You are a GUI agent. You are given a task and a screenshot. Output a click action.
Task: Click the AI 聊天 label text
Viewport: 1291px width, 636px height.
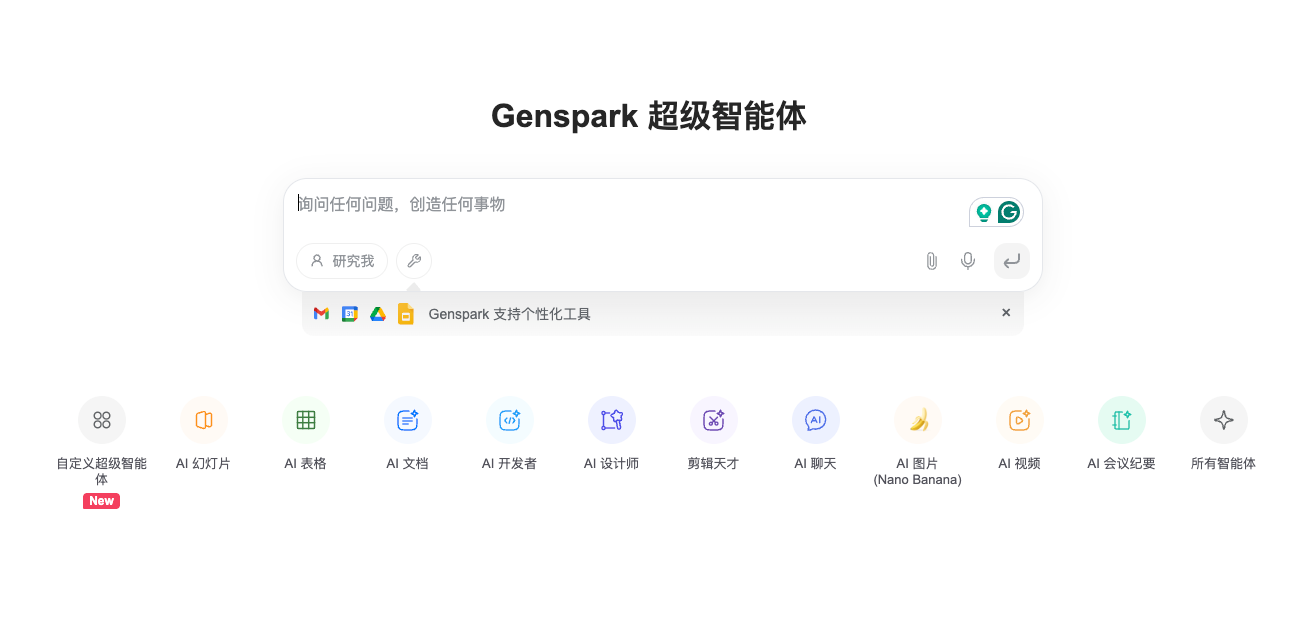(x=816, y=464)
